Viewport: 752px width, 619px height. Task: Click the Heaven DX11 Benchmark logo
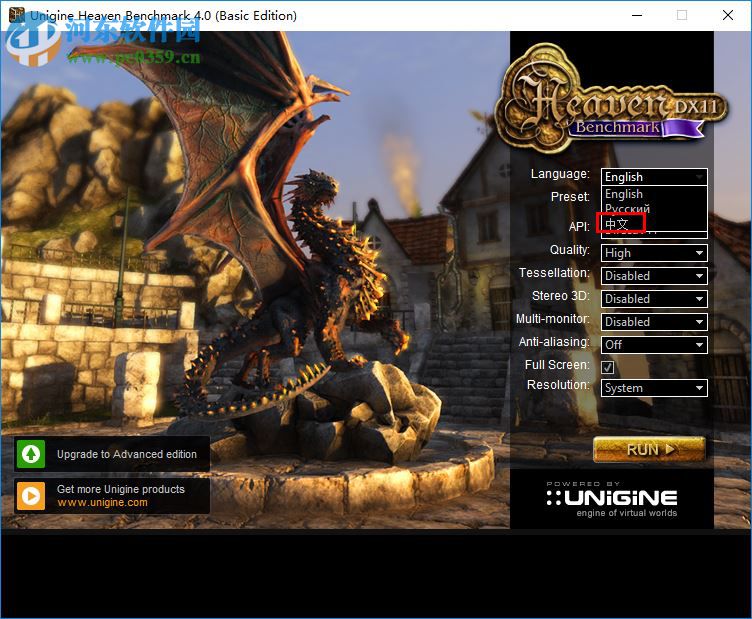[x=611, y=98]
